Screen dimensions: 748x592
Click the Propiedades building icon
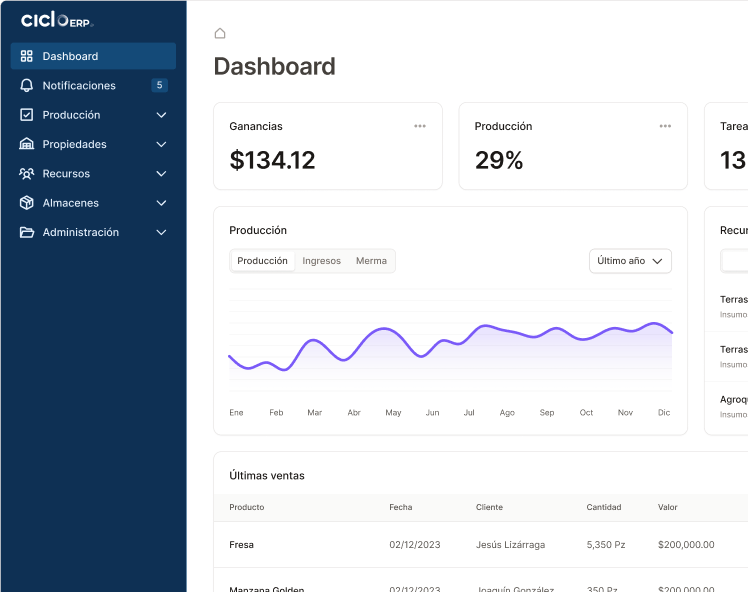tap(27, 144)
